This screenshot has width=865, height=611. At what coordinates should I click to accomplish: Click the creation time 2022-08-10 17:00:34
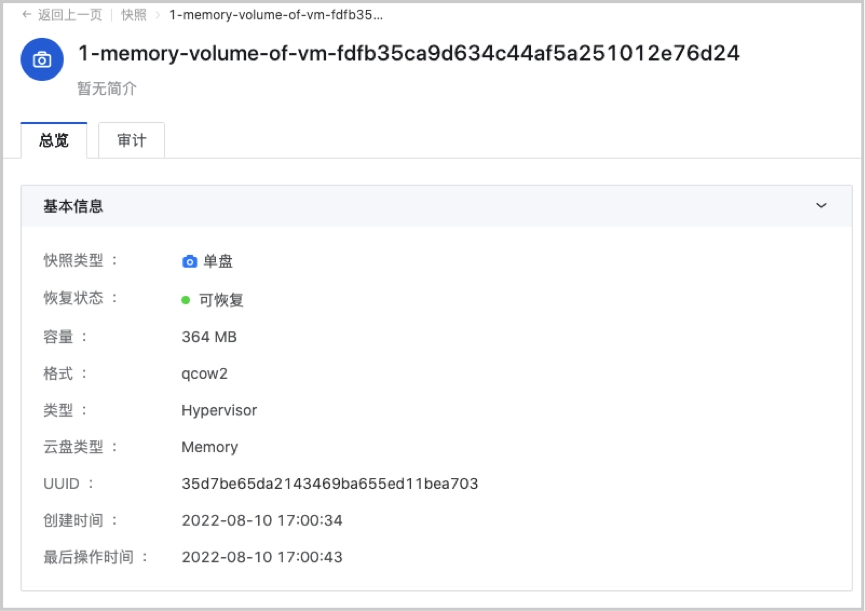pyautogui.click(x=262, y=520)
